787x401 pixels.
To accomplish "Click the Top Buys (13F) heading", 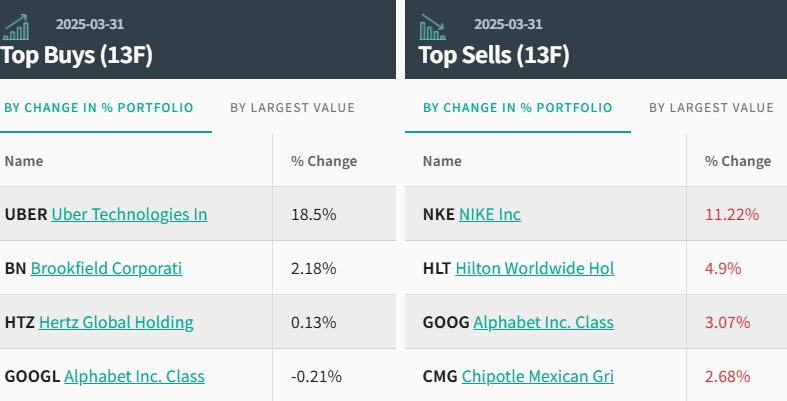I will coord(76,55).
